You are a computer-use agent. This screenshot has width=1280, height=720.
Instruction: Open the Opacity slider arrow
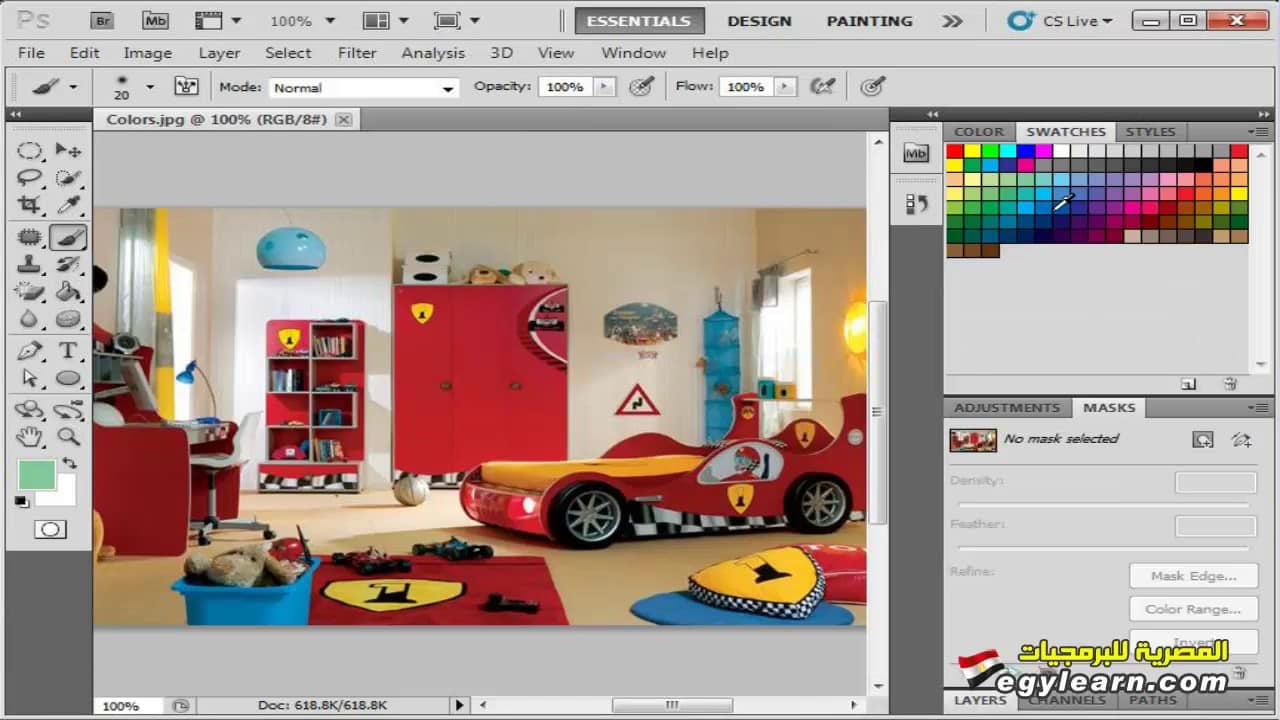[604, 87]
